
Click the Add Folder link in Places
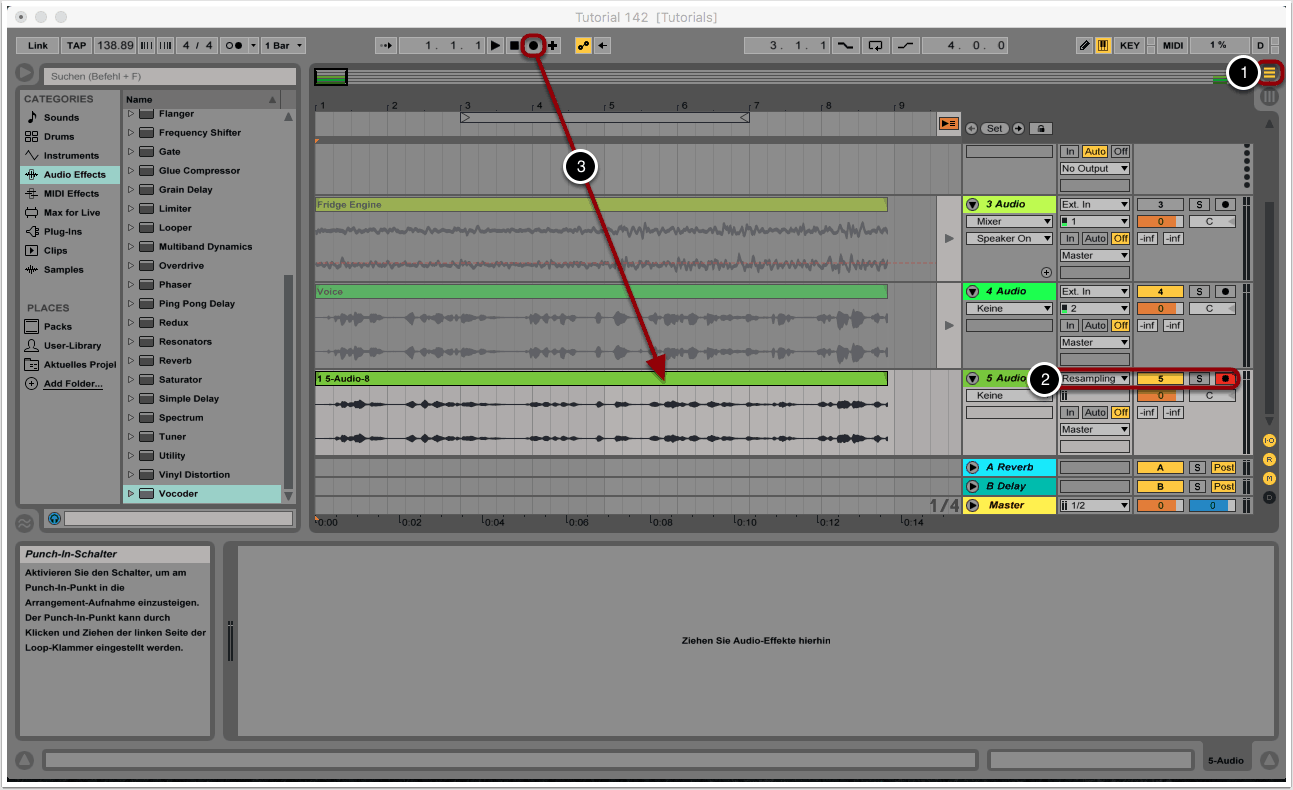click(72, 384)
